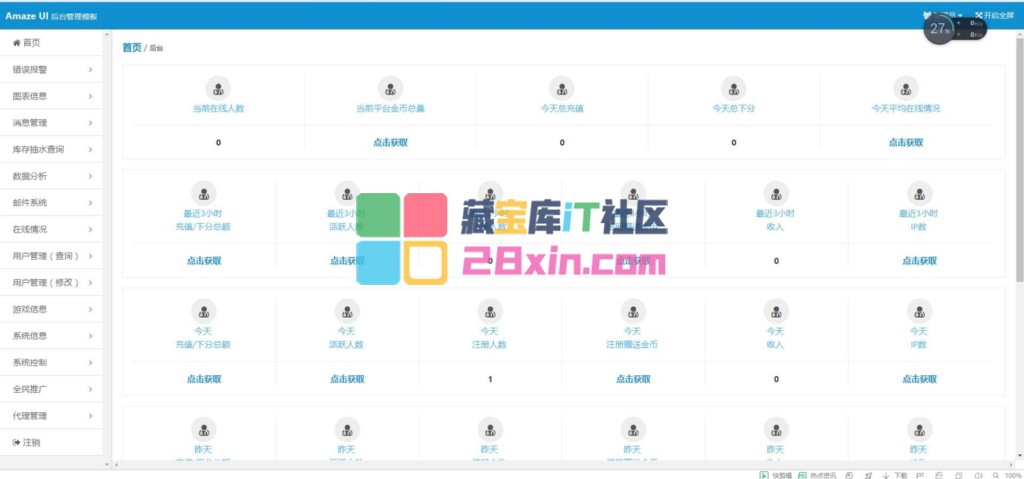Open the admin dropdown in the top bar
The image size is (1024, 479).
point(943,15)
